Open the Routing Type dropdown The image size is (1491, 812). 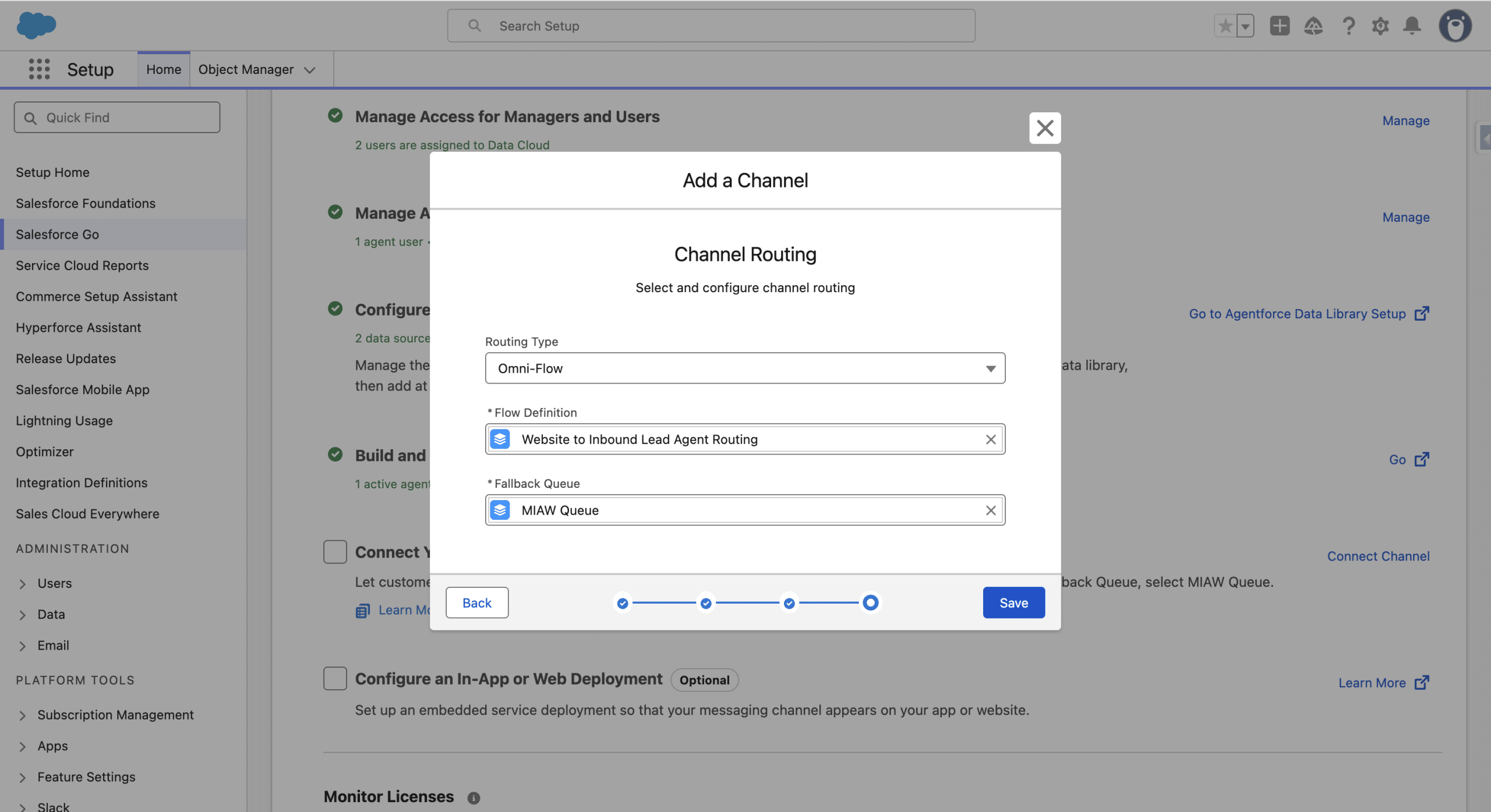(745, 368)
